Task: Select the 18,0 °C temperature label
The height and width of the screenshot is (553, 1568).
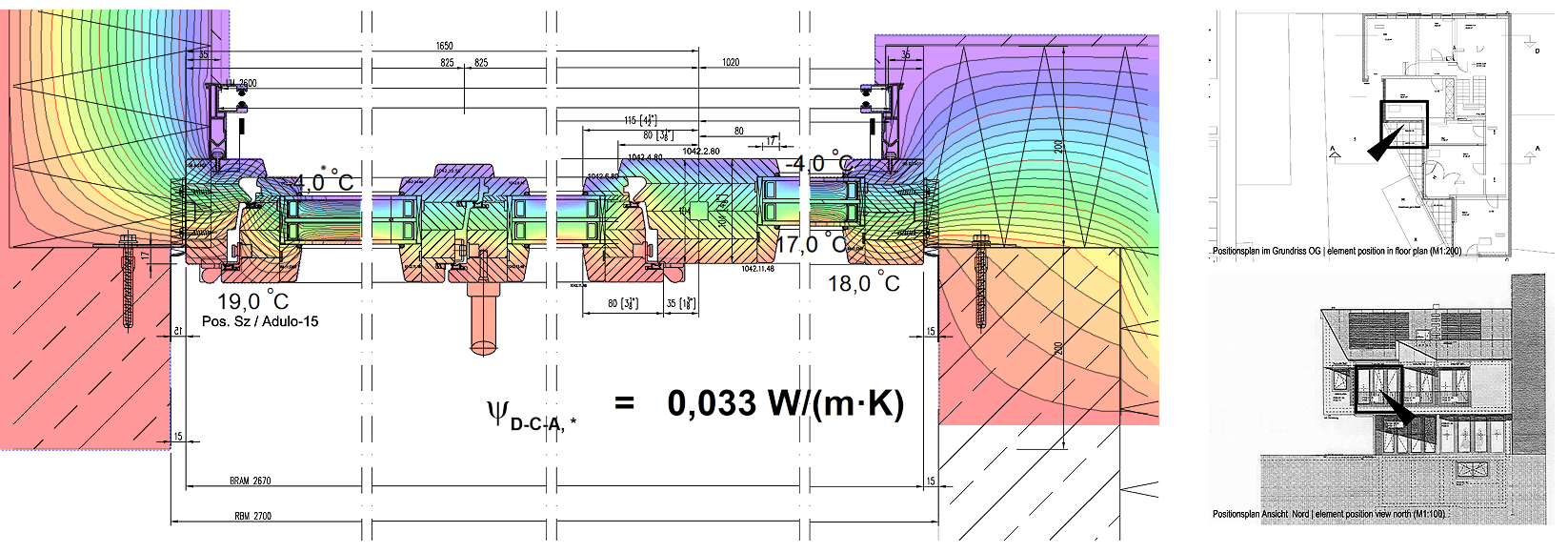Action: (x=863, y=283)
